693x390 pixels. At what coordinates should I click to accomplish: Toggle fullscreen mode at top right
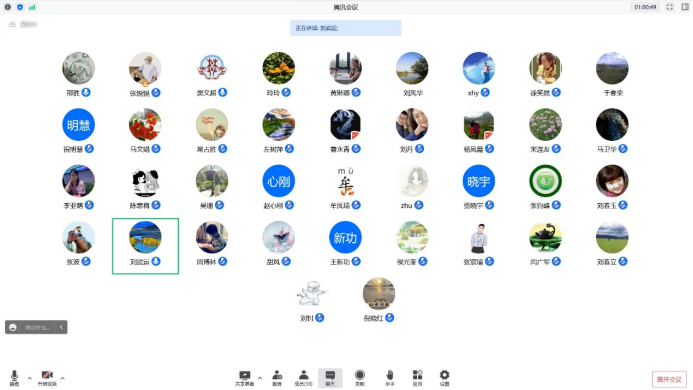[x=670, y=7]
